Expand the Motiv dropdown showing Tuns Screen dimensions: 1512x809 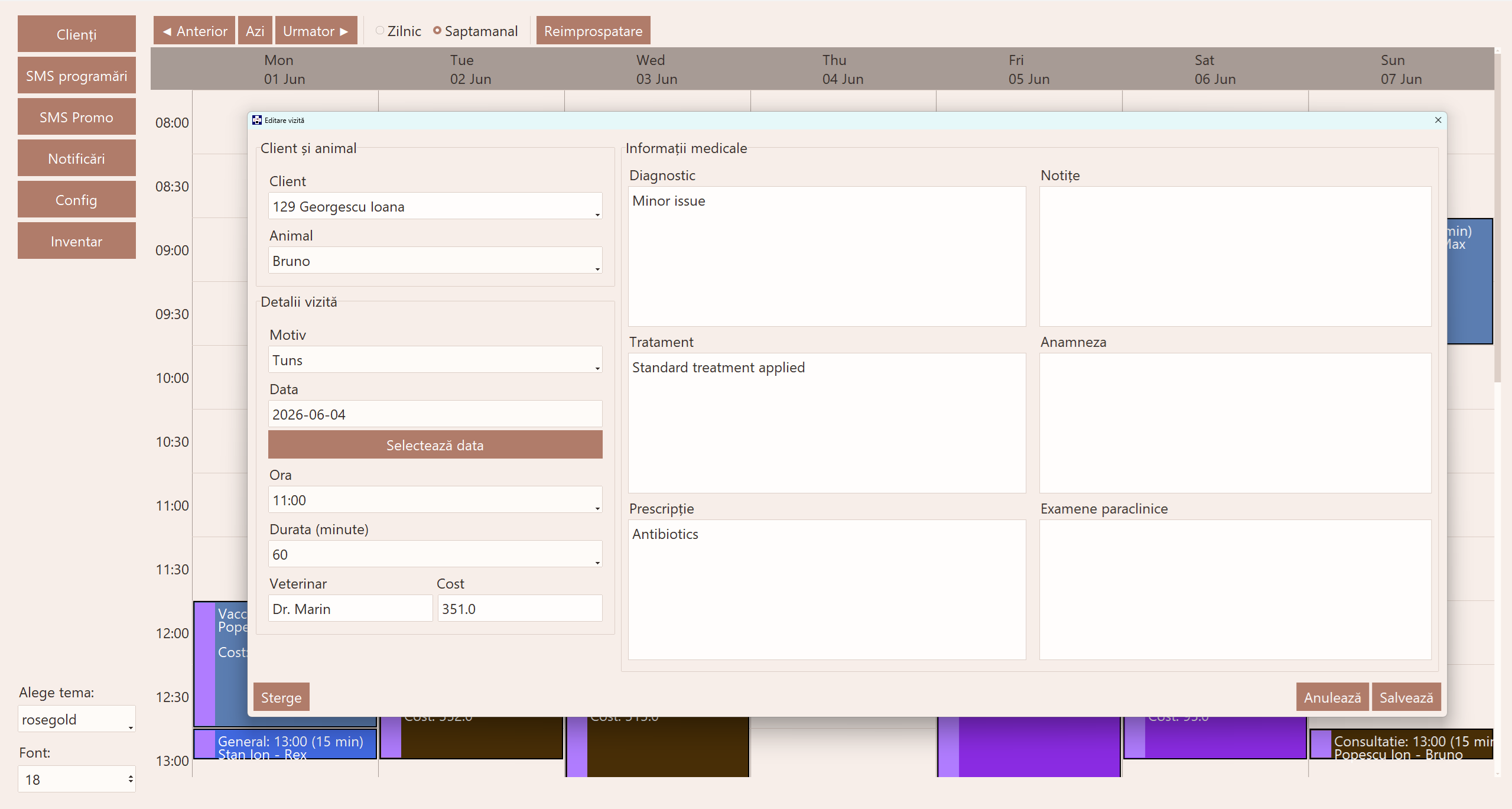(435, 360)
